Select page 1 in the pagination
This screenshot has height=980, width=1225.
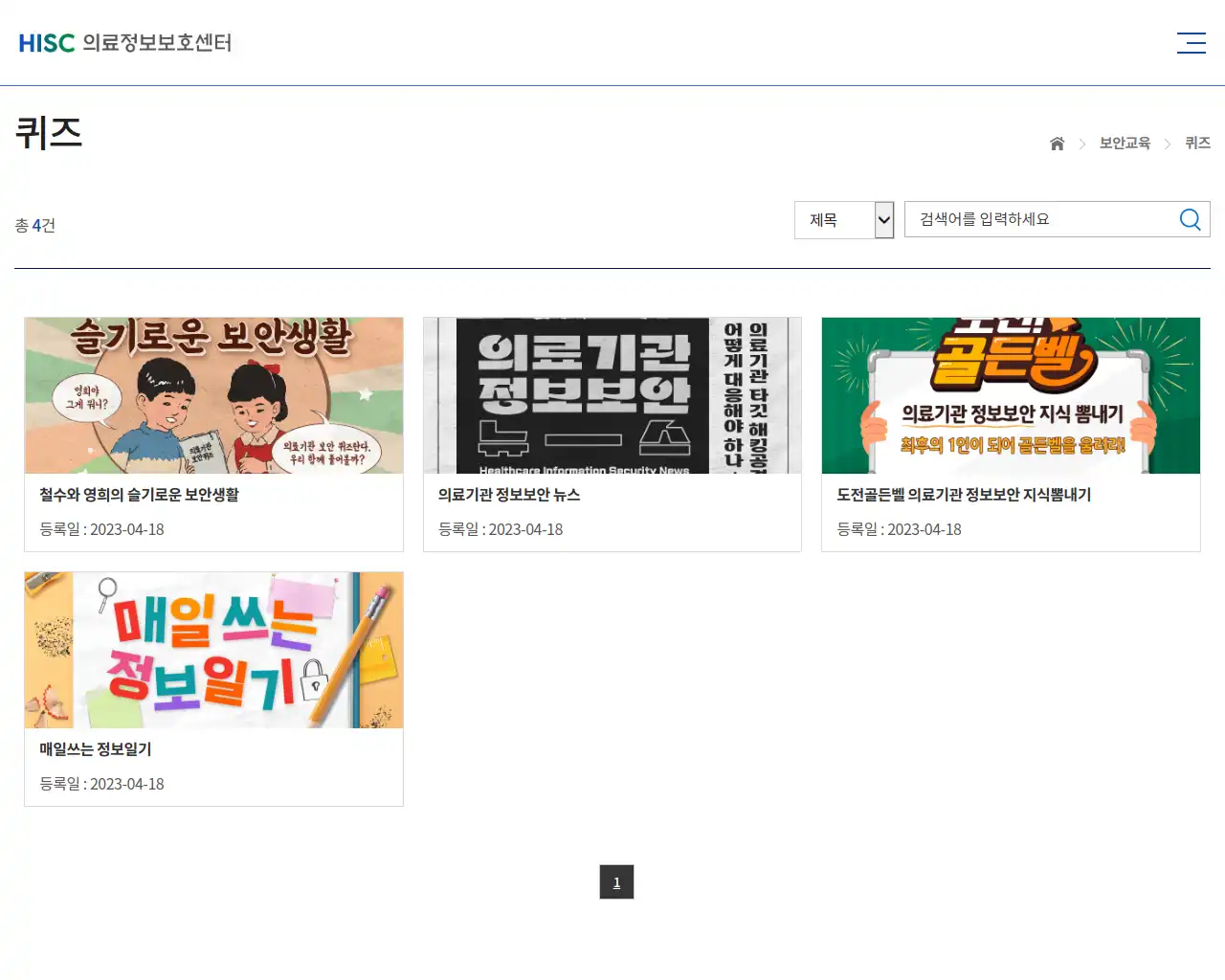[616, 882]
